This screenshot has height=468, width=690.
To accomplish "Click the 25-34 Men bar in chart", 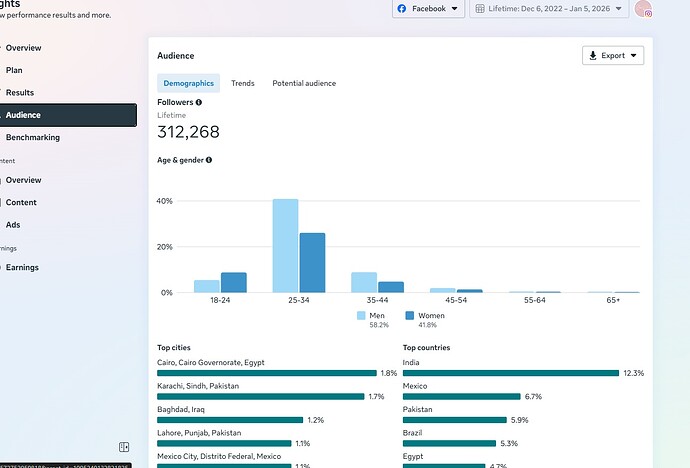I will 285,245.
